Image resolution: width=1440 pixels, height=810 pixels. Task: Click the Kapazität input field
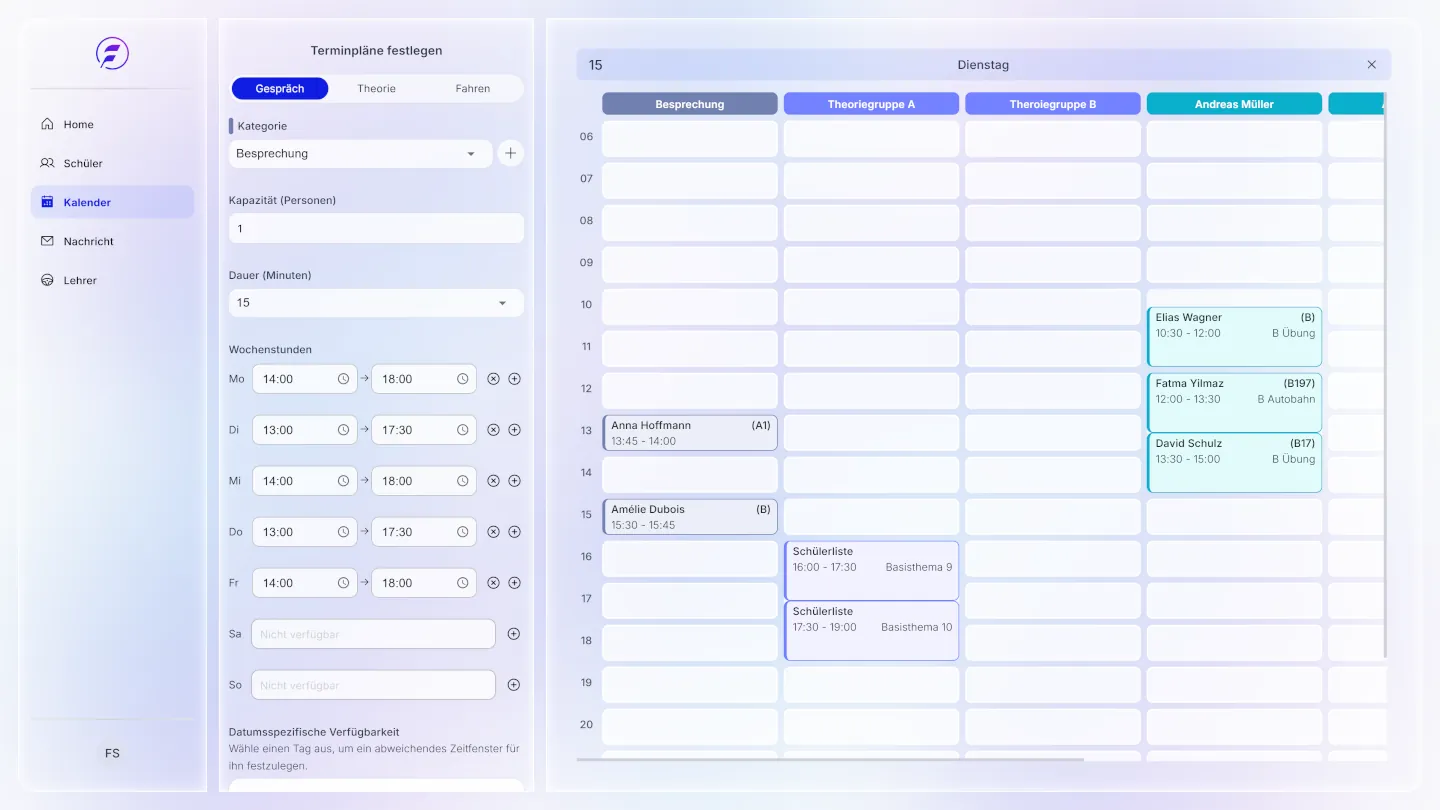[376, 228]
